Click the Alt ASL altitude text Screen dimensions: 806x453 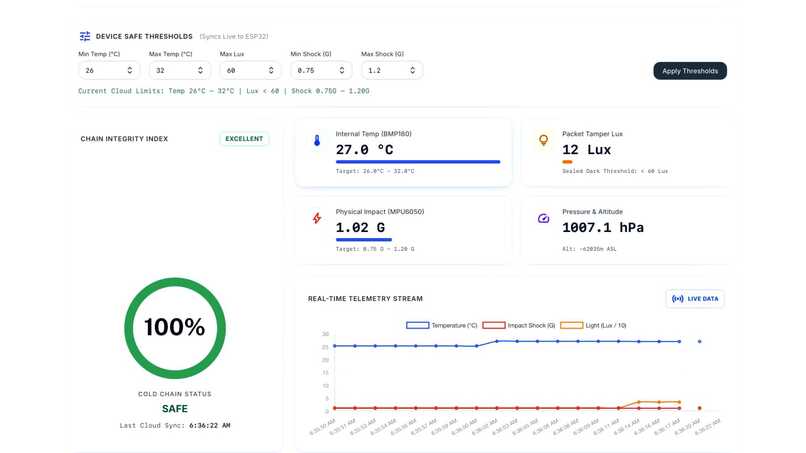[589, 249]
